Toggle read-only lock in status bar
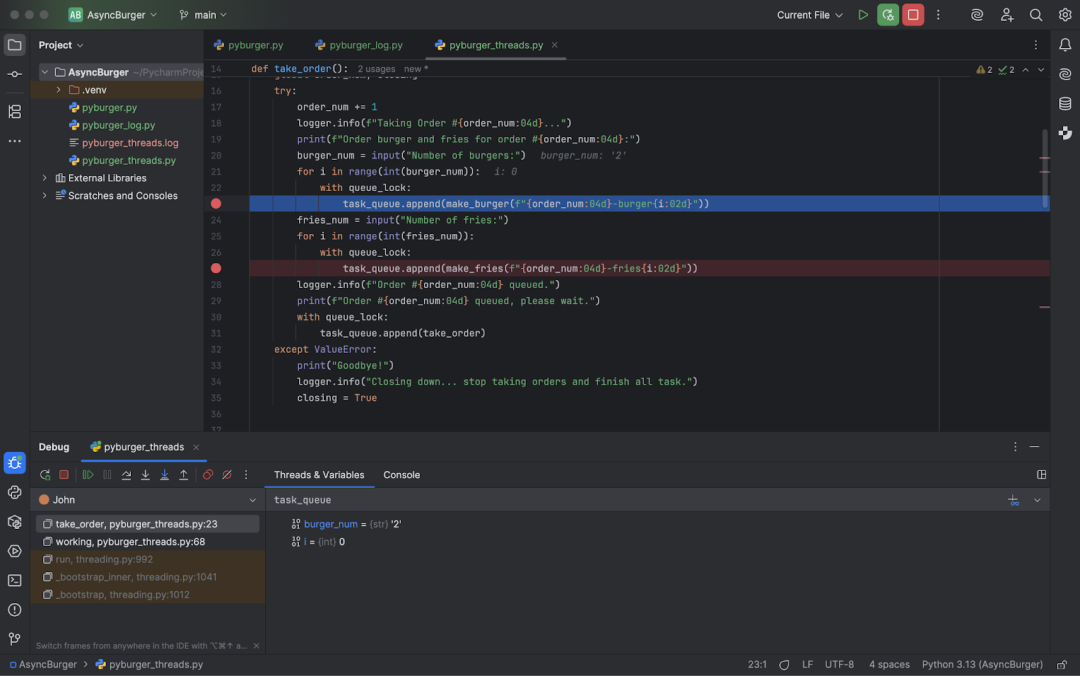The height and width of the screenshot is (676, 1080). click(x=1062, y=664)
